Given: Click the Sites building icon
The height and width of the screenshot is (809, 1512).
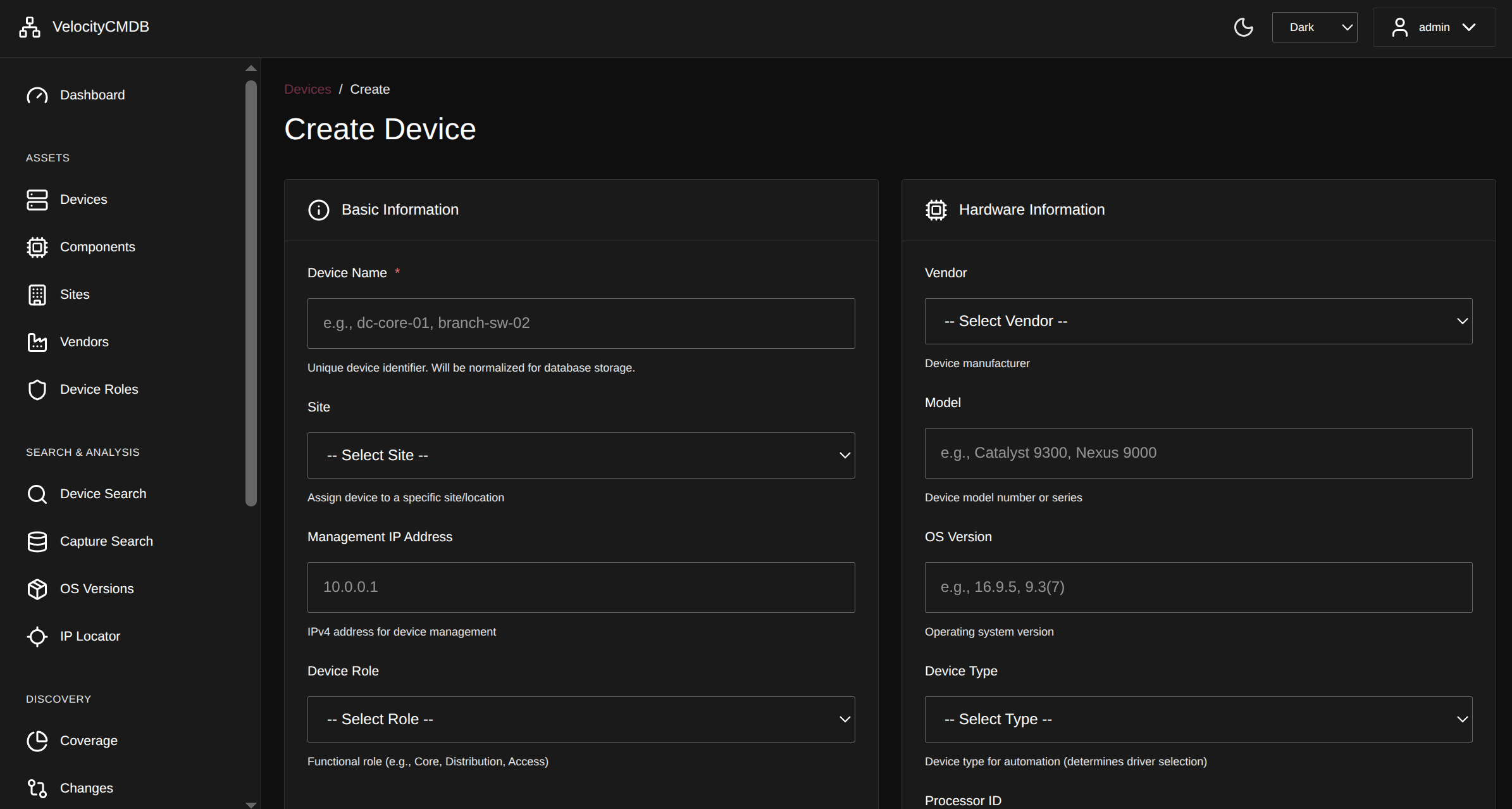Looking at the screenshot, I should tap(37, 294).
